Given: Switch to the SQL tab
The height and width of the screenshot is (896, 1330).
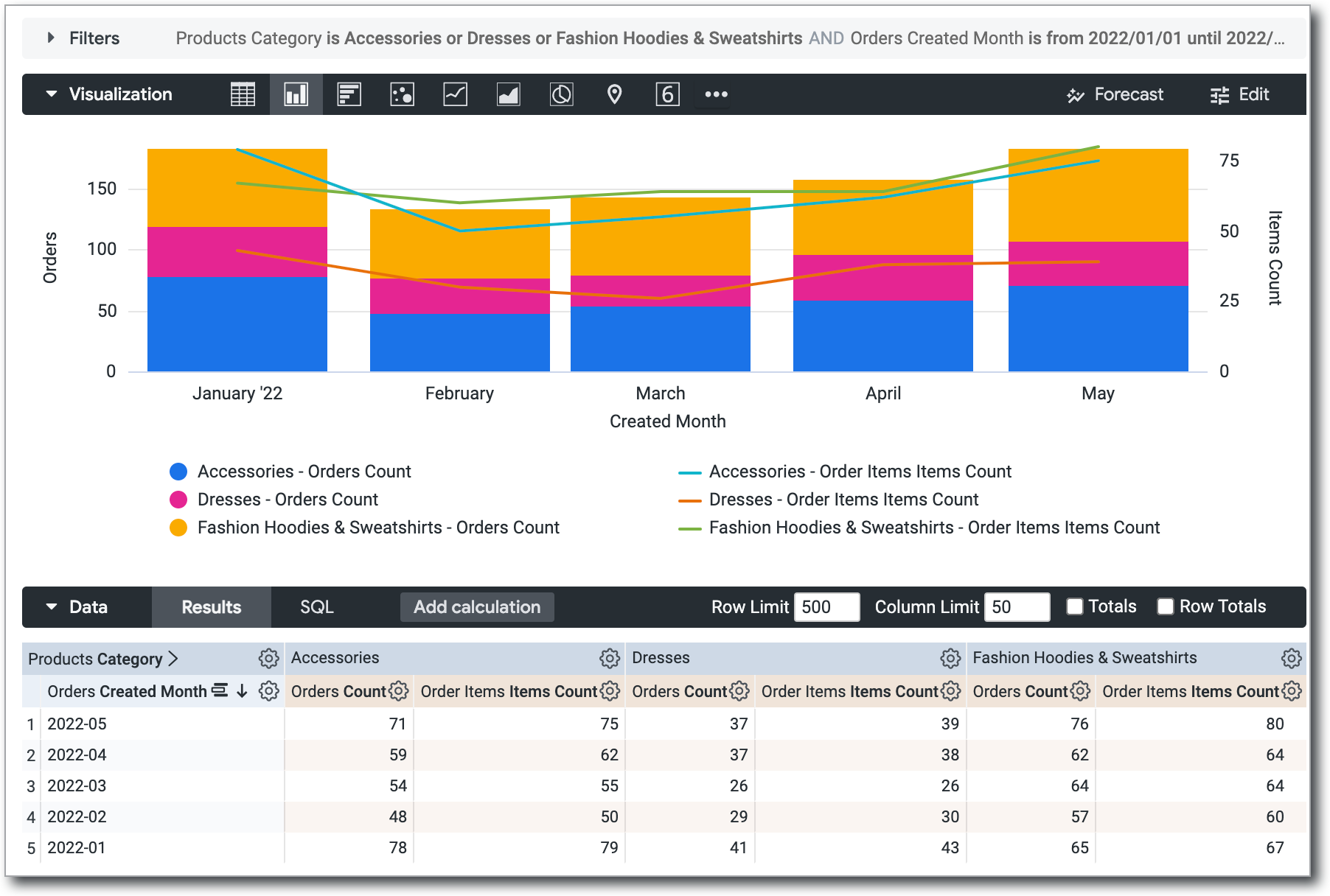Looking at the screenshot, I should click(316, 607).
